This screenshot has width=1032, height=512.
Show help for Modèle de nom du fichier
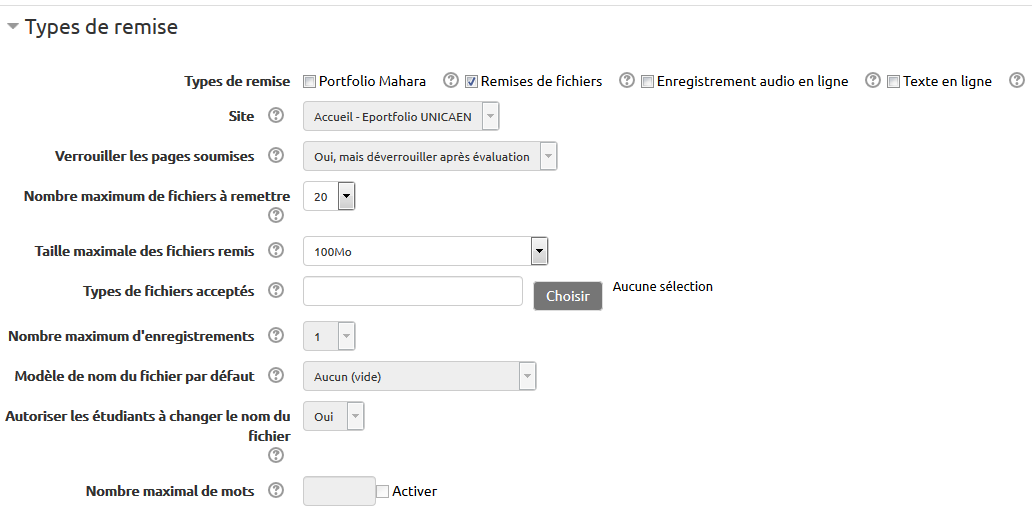[x=276, y=376]
